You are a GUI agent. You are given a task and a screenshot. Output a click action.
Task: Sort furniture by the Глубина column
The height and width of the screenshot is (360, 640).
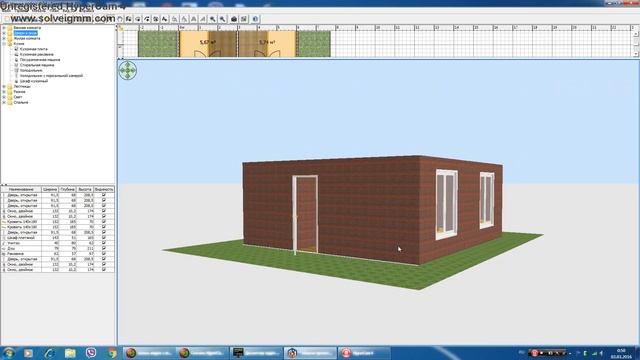[x=67, y=189]
